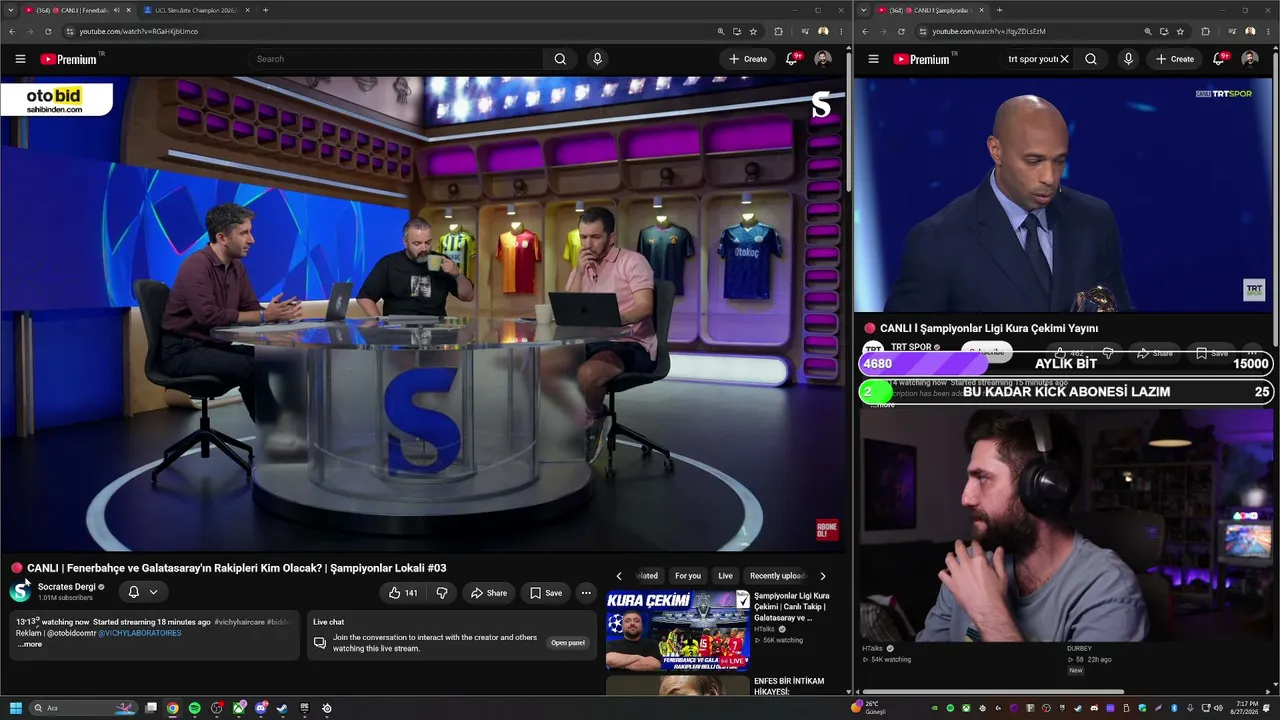Mute the left browser tab's audio

coord(116,10)
